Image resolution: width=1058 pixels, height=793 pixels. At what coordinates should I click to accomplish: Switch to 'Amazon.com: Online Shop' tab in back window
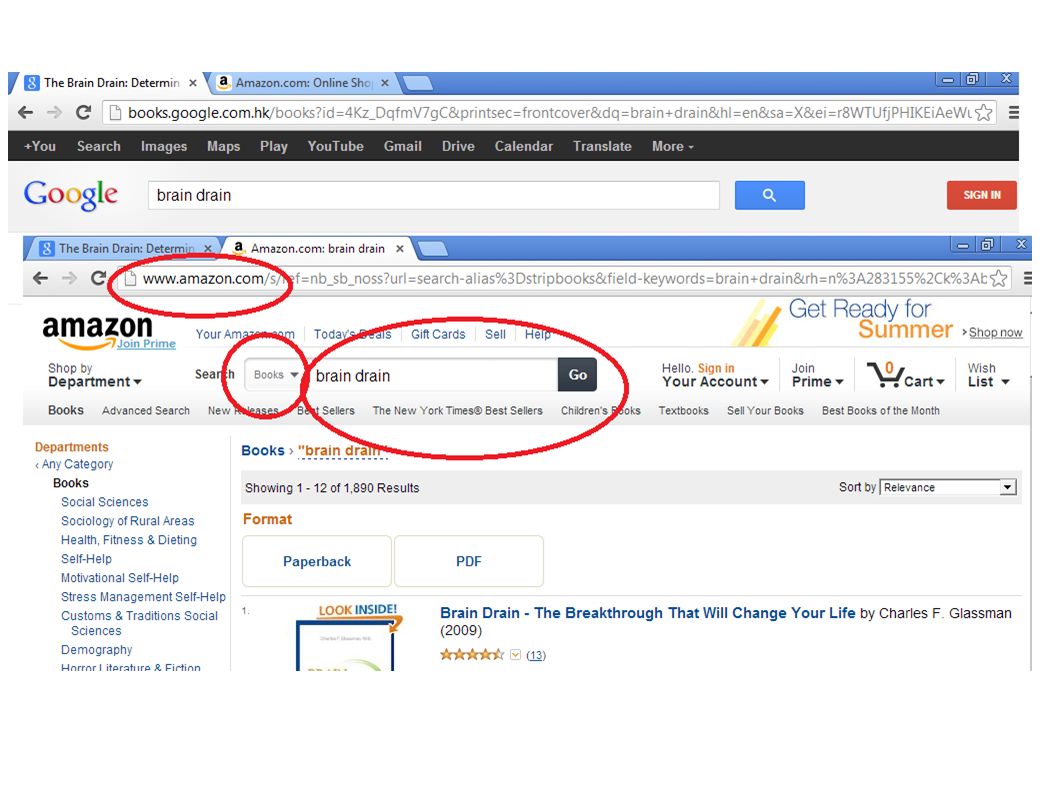click(303, 83)
